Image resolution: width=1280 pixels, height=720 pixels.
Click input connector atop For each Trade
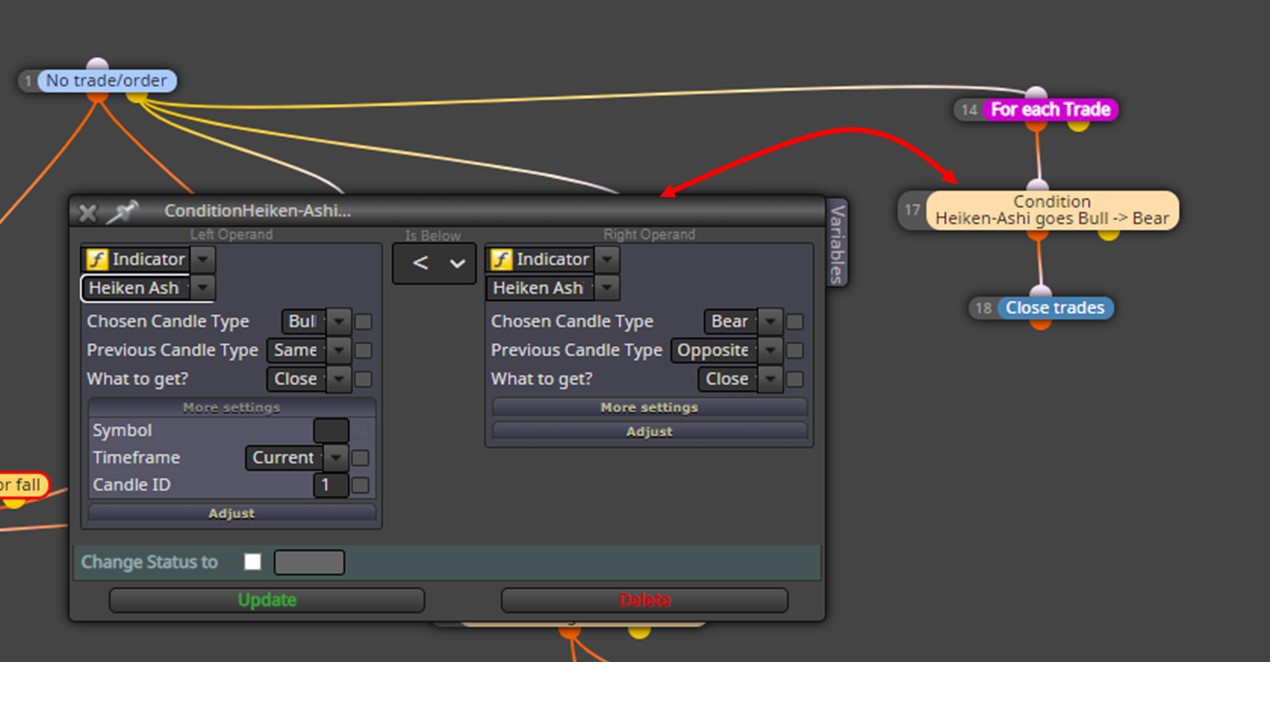click(1037, 94)
